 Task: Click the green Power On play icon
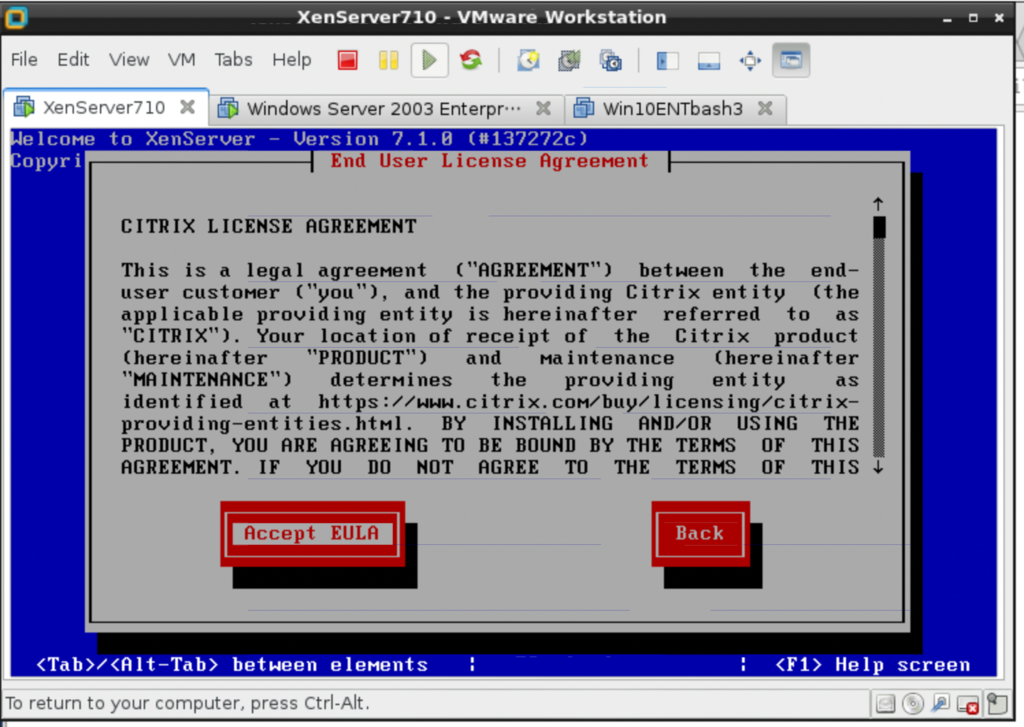[429, 61]
